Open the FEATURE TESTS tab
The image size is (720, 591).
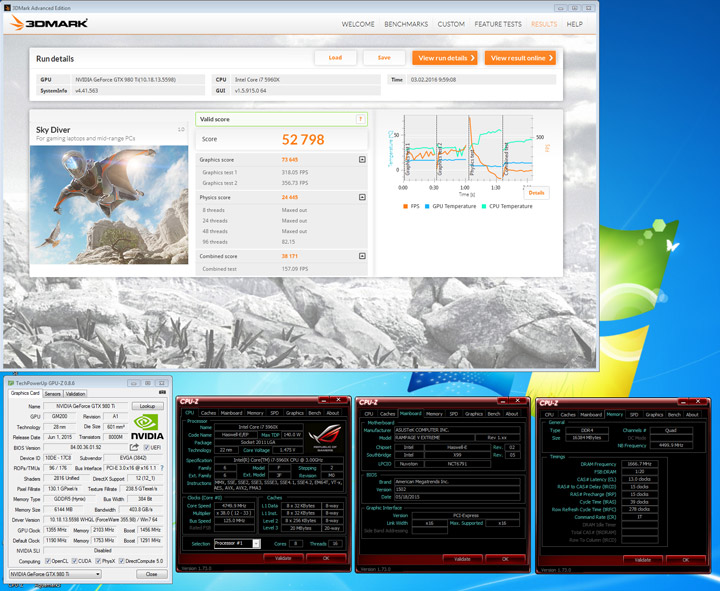coord(498,24)
